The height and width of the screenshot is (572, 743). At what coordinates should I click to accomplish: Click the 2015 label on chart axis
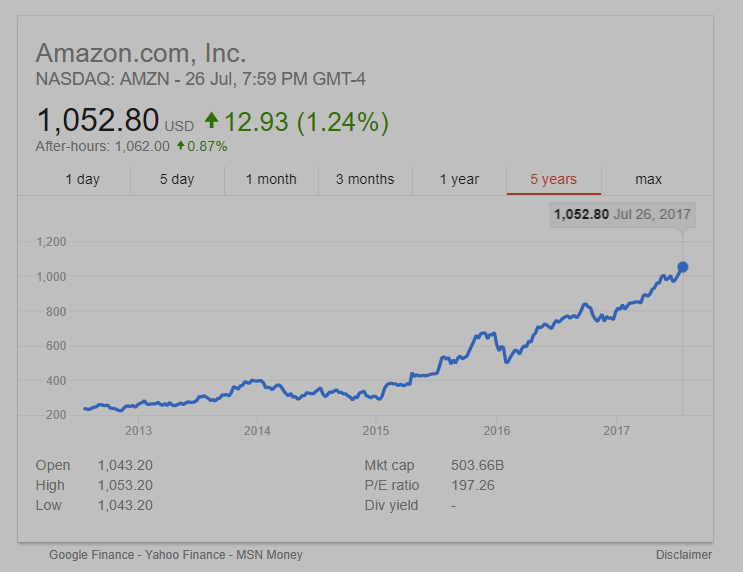pyautogui.click(x=376, y=431)
